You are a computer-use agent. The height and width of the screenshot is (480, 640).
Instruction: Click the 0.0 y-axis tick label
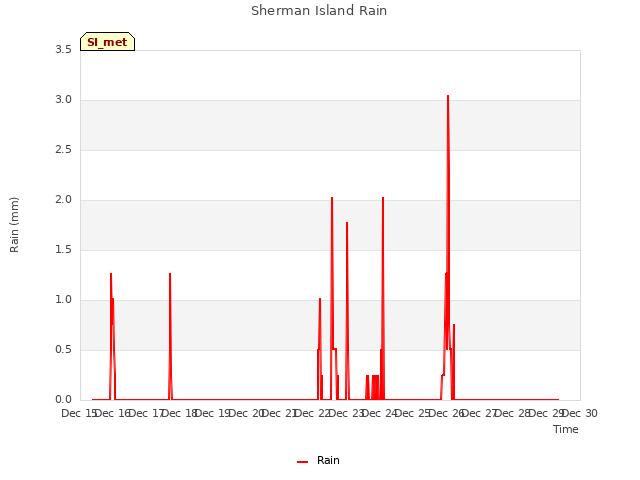coord(63,400)
